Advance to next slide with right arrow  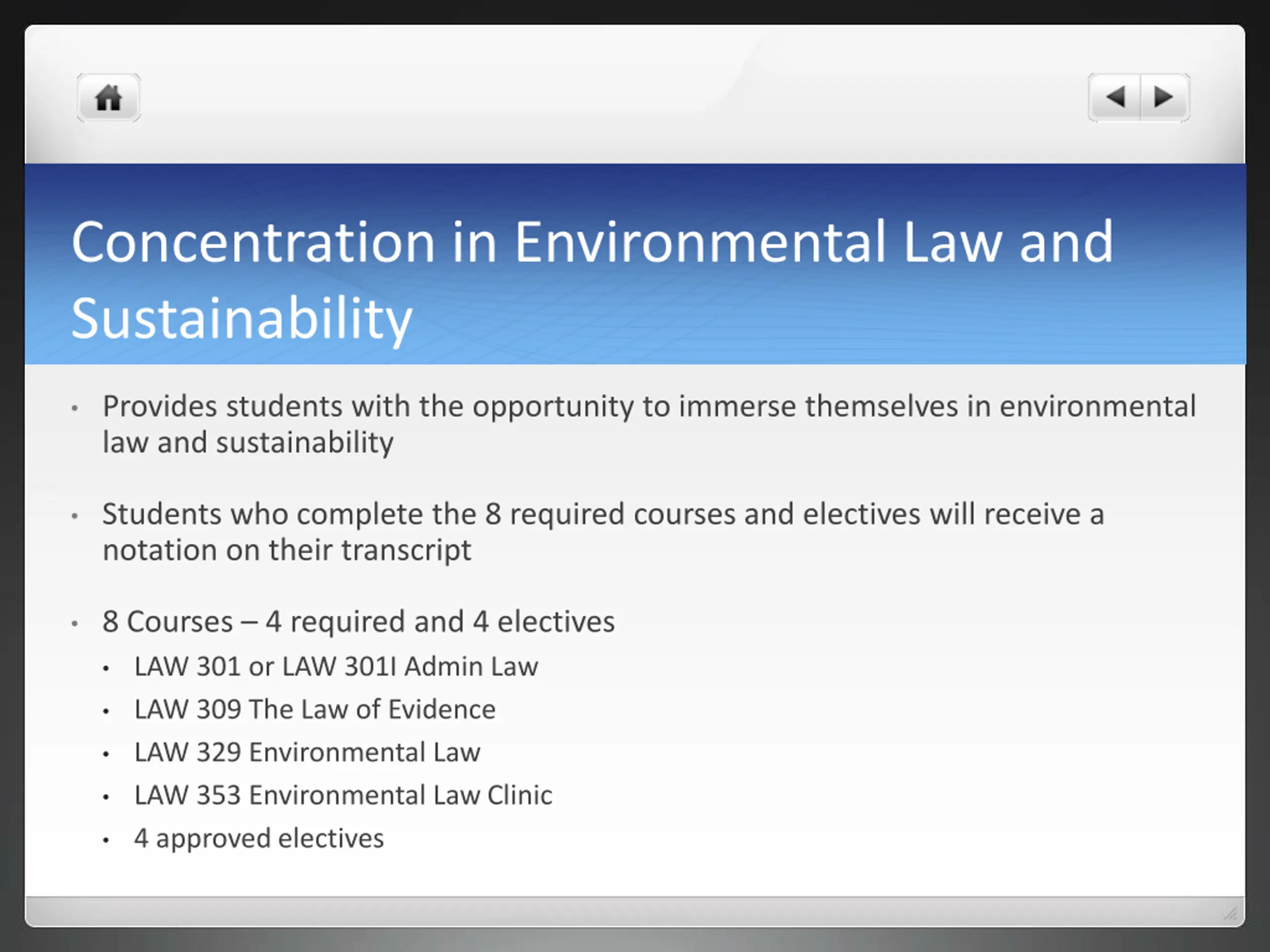click(x=1164, y=98)
